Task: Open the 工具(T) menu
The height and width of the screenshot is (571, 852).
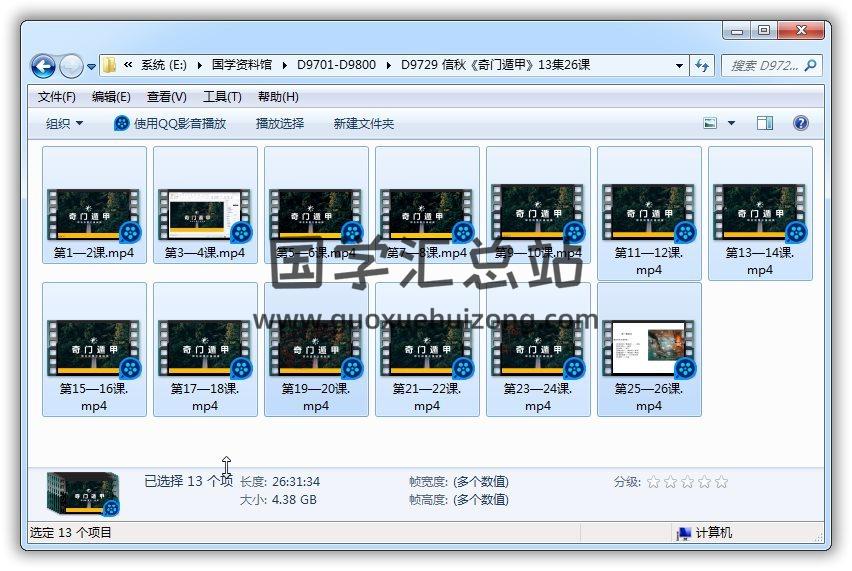Action: 222,97
